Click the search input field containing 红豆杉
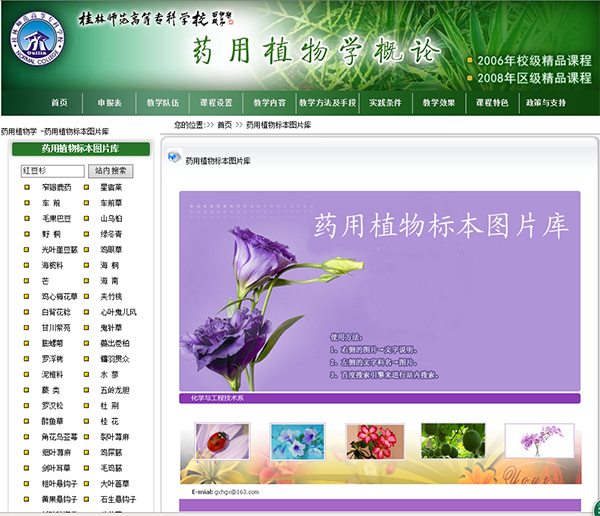 (x=52, y=171)
